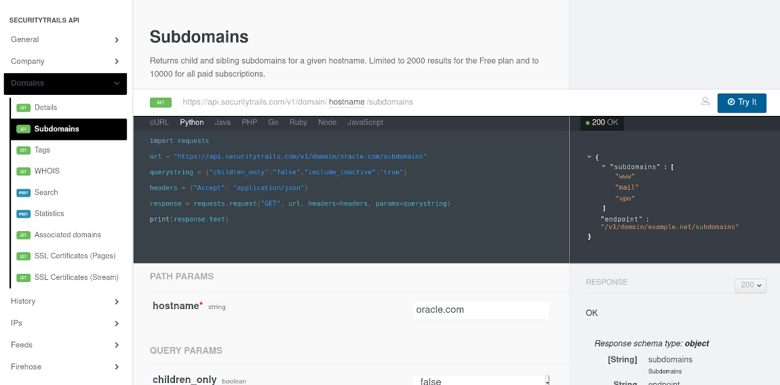Expand the Feeds sidebar section
This screenshot has width=780, height=385.
tap(65, 345)
